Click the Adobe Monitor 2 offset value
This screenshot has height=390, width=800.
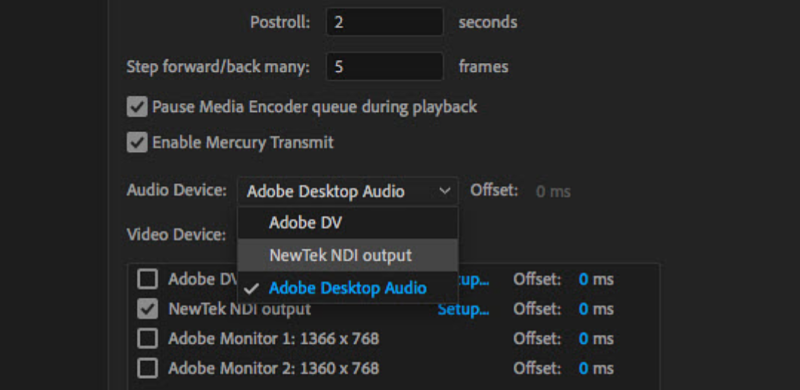[584, 369]
